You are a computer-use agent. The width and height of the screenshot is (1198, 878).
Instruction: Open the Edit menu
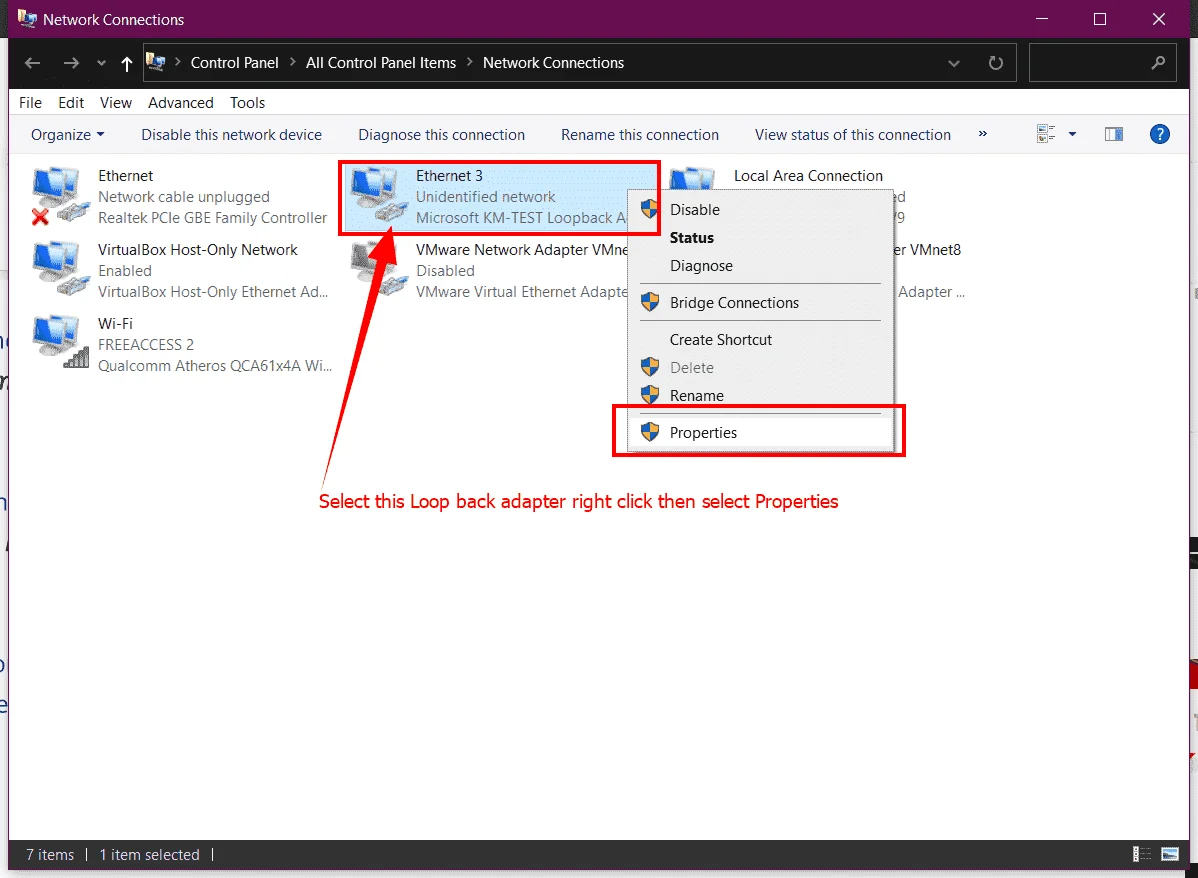pyautogui.click(x=71, y=102)
